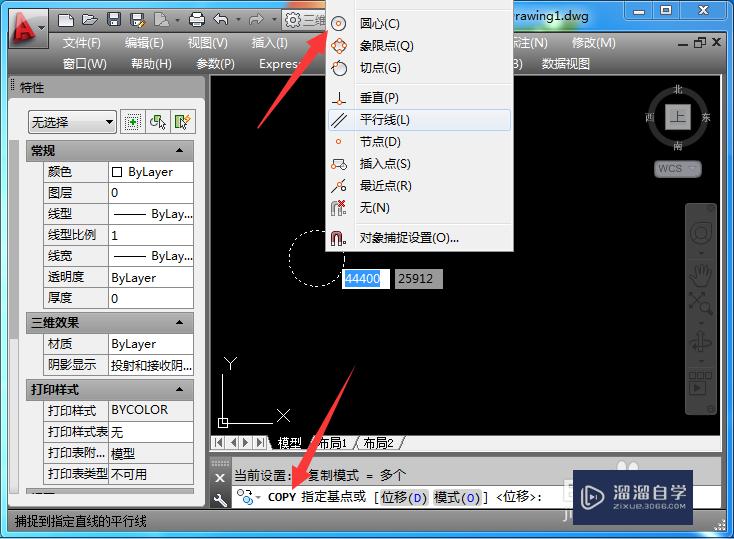Collapse the 打印样式 section
The image size is (734, 539).
point(179,389)
